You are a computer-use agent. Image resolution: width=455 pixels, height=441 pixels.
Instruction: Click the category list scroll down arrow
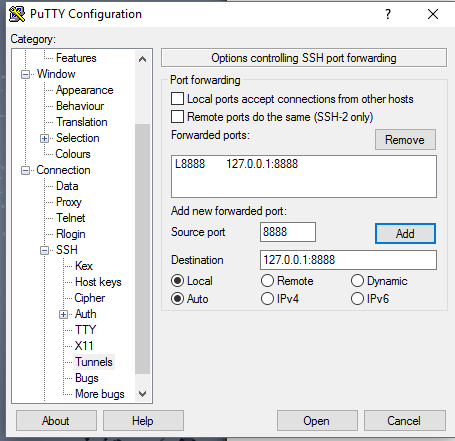pos(143,394)
